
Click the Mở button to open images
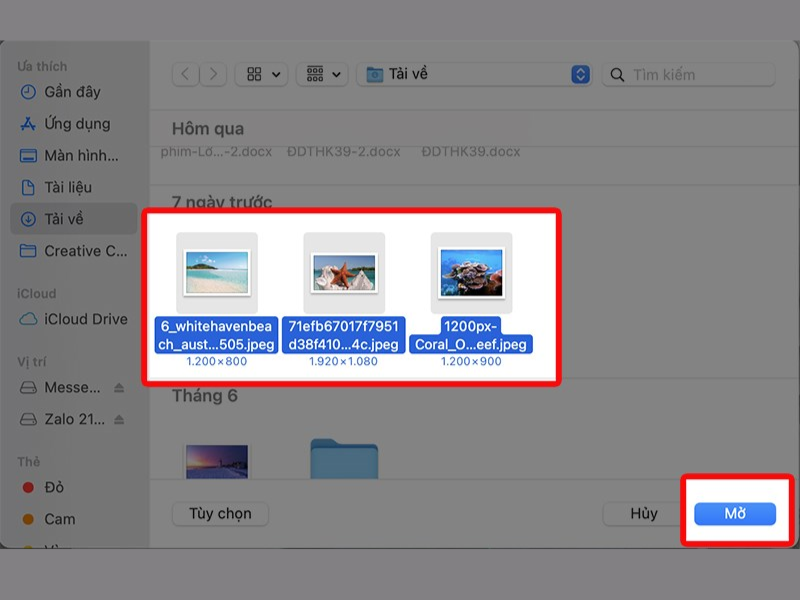pos(737,513)
